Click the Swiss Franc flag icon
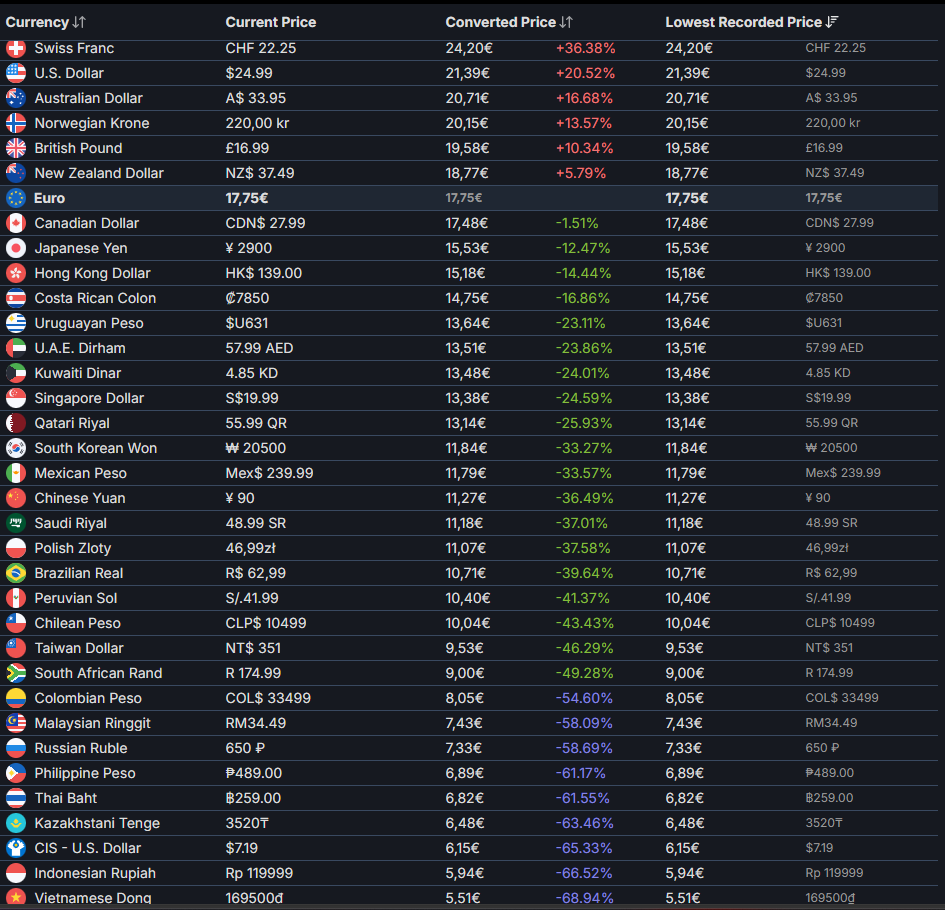 click(x=16, y=48)
